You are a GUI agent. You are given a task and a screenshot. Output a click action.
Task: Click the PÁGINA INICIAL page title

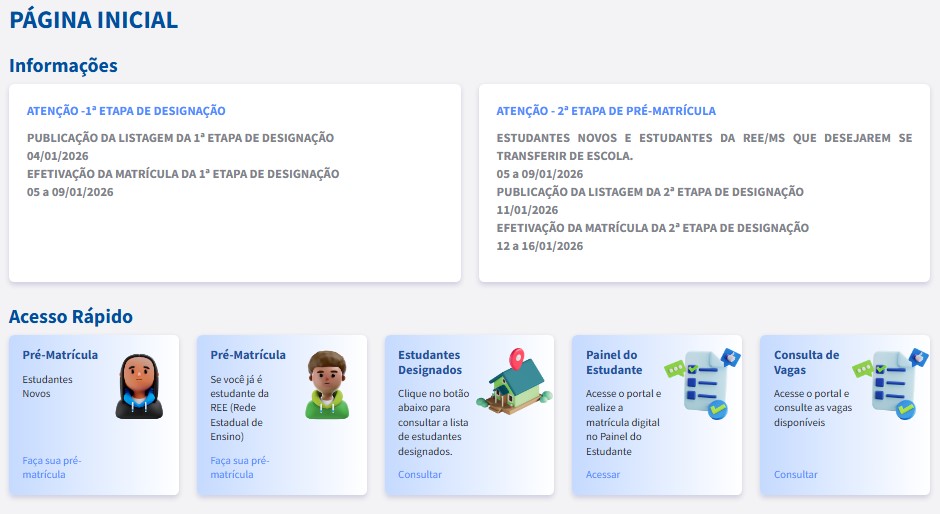click(94, 19)
